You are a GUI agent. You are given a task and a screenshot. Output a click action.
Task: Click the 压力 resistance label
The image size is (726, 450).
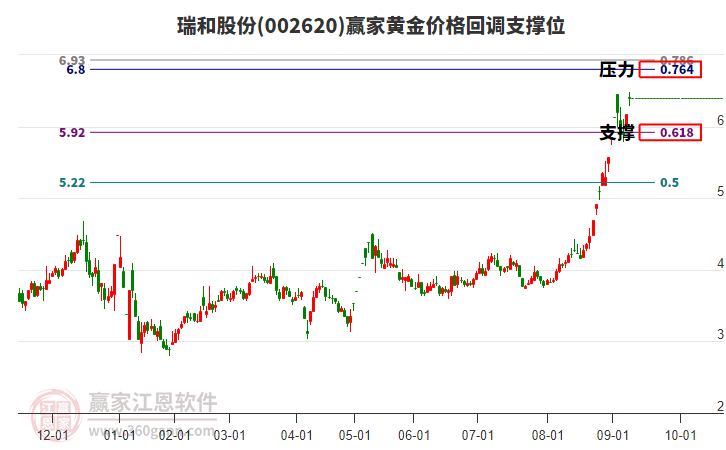pyautogui.click(x=616, y=70)
